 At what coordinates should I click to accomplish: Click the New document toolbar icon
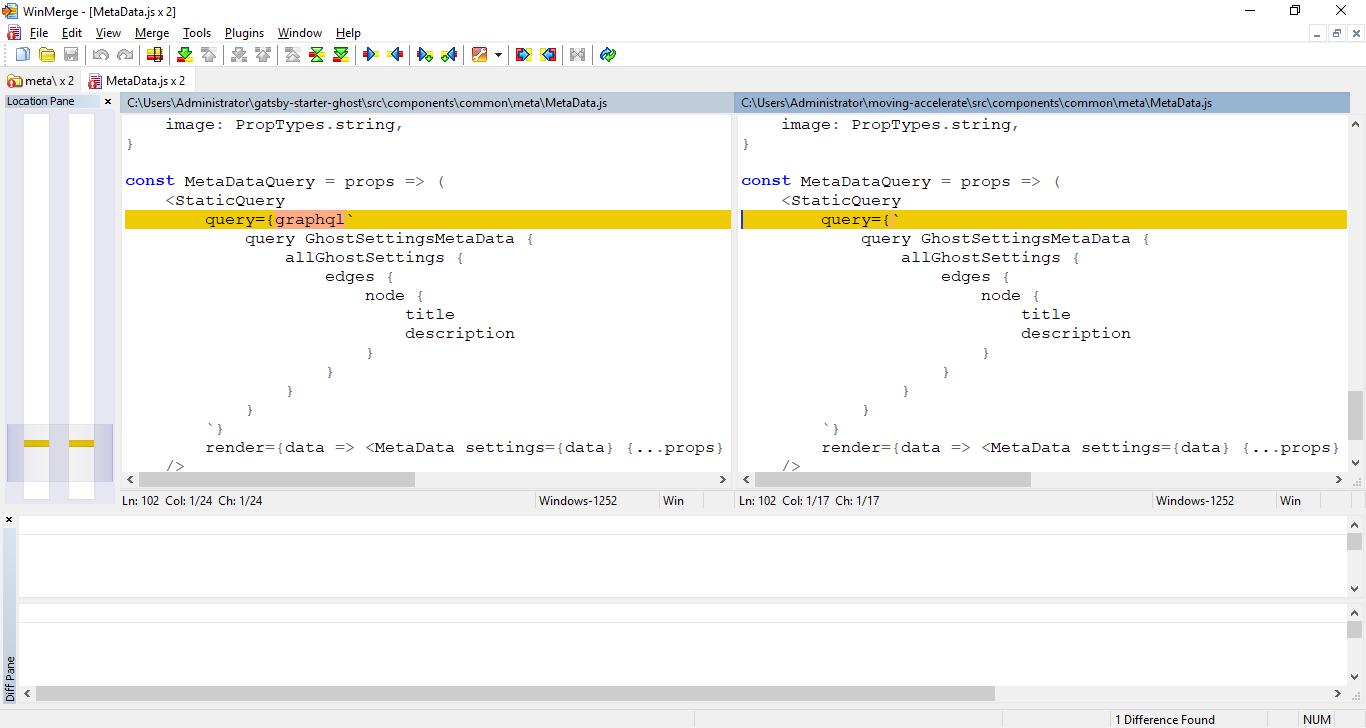tap(22, 54)
